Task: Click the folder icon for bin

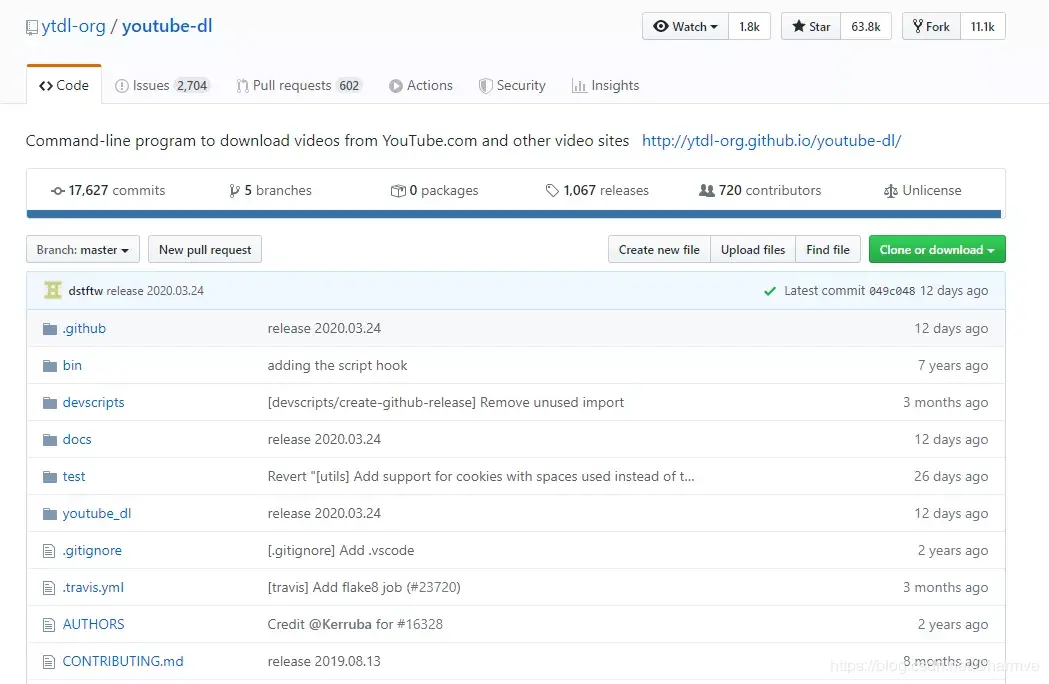Action: 50,365
